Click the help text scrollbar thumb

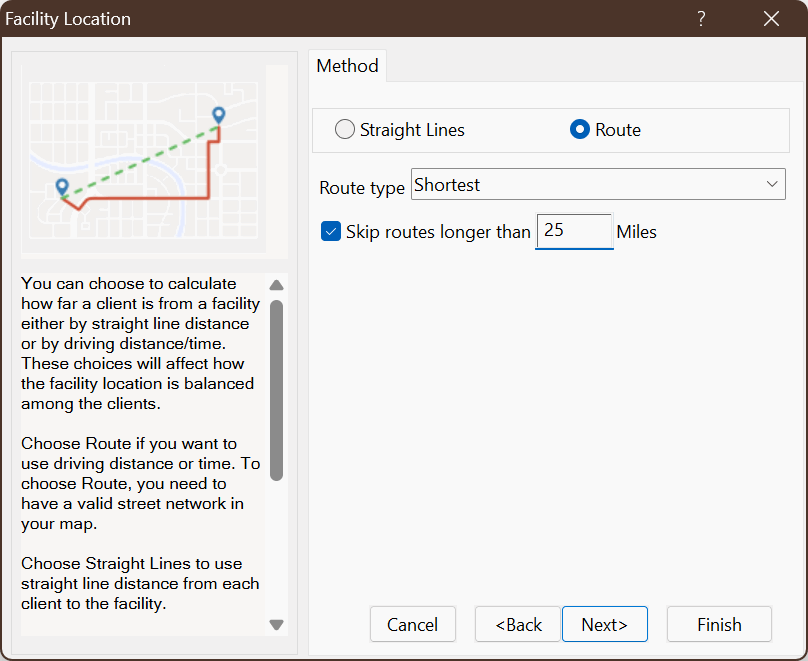pos(277,390)
